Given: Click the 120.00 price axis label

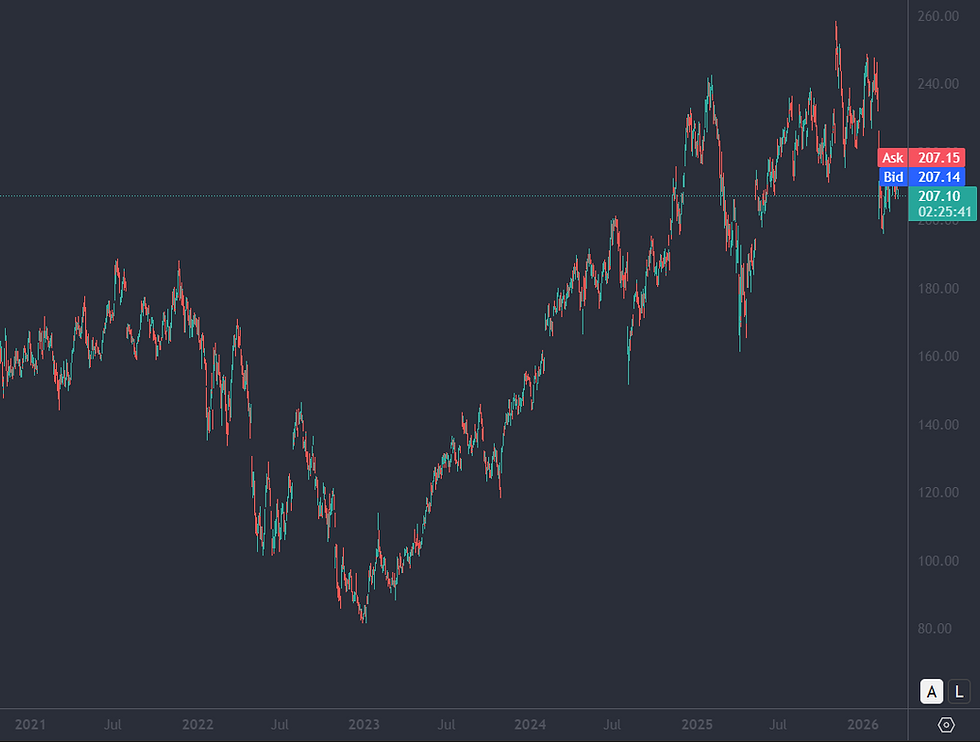Looking at the screenshot, I should [938, 493].
